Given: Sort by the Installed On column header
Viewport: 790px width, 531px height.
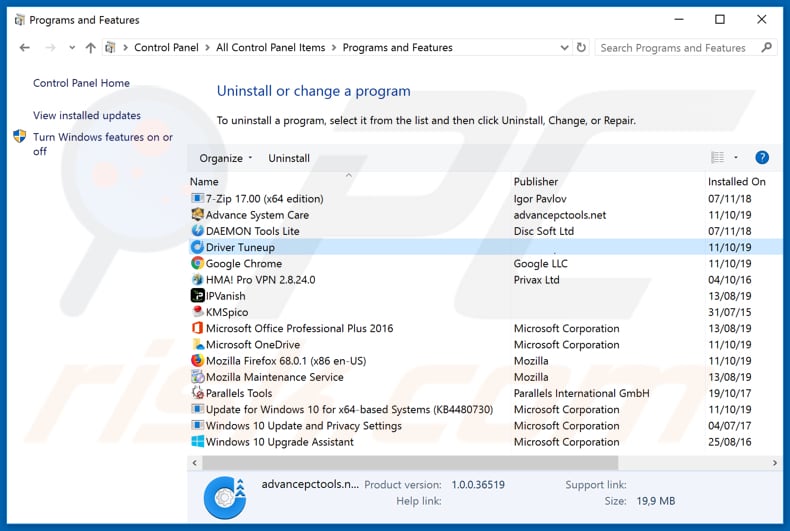Looking at the screenshot, I should coord(736,182).
